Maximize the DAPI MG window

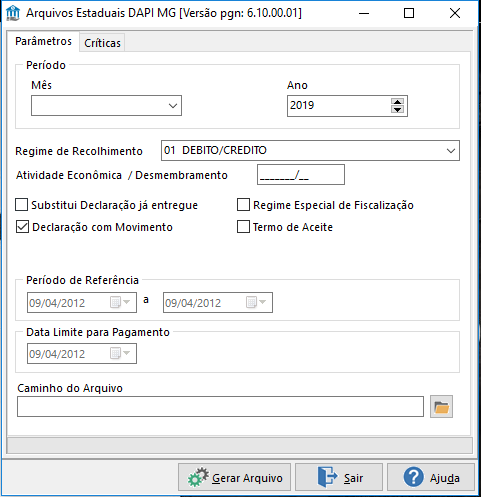pos(409,13)
